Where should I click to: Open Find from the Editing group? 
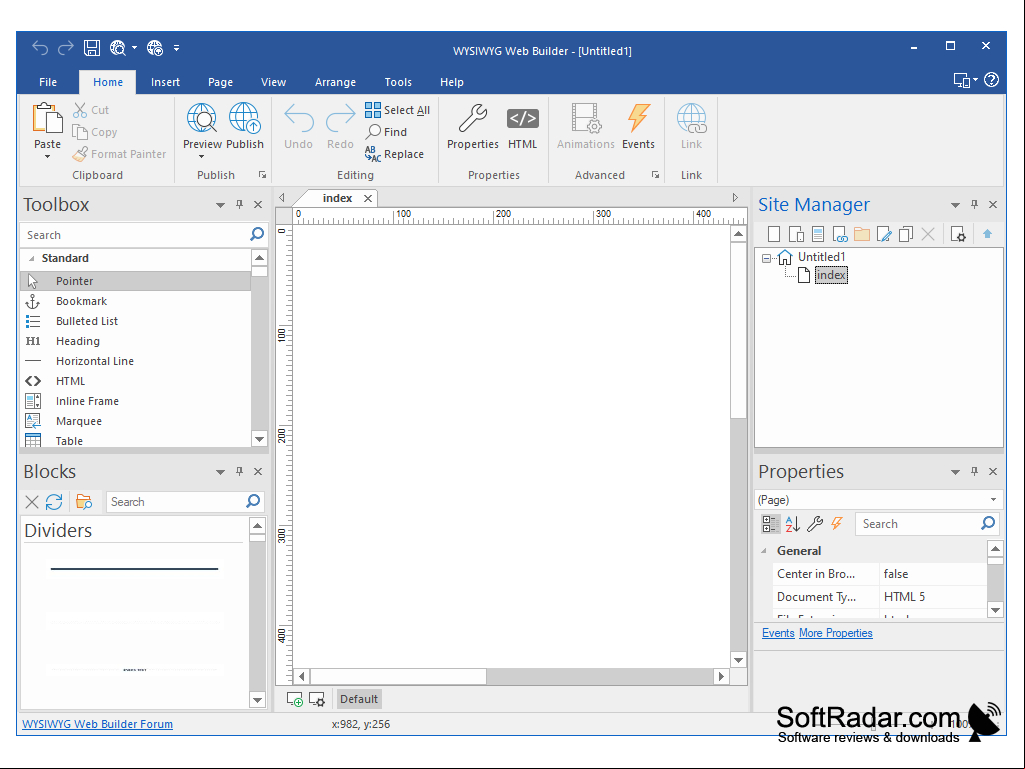coord(386,132)
